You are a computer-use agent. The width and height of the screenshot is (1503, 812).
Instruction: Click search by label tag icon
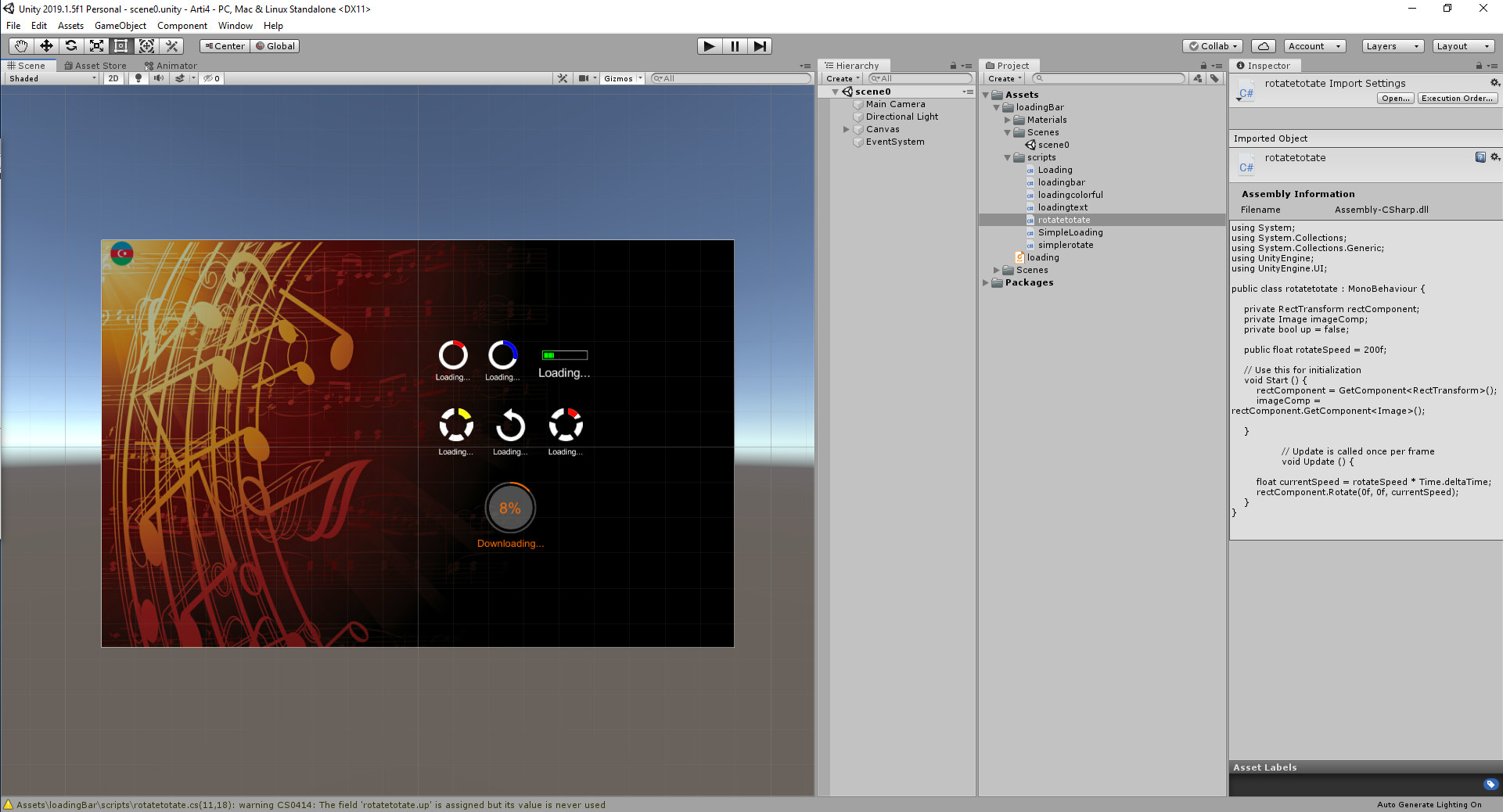1214,78
